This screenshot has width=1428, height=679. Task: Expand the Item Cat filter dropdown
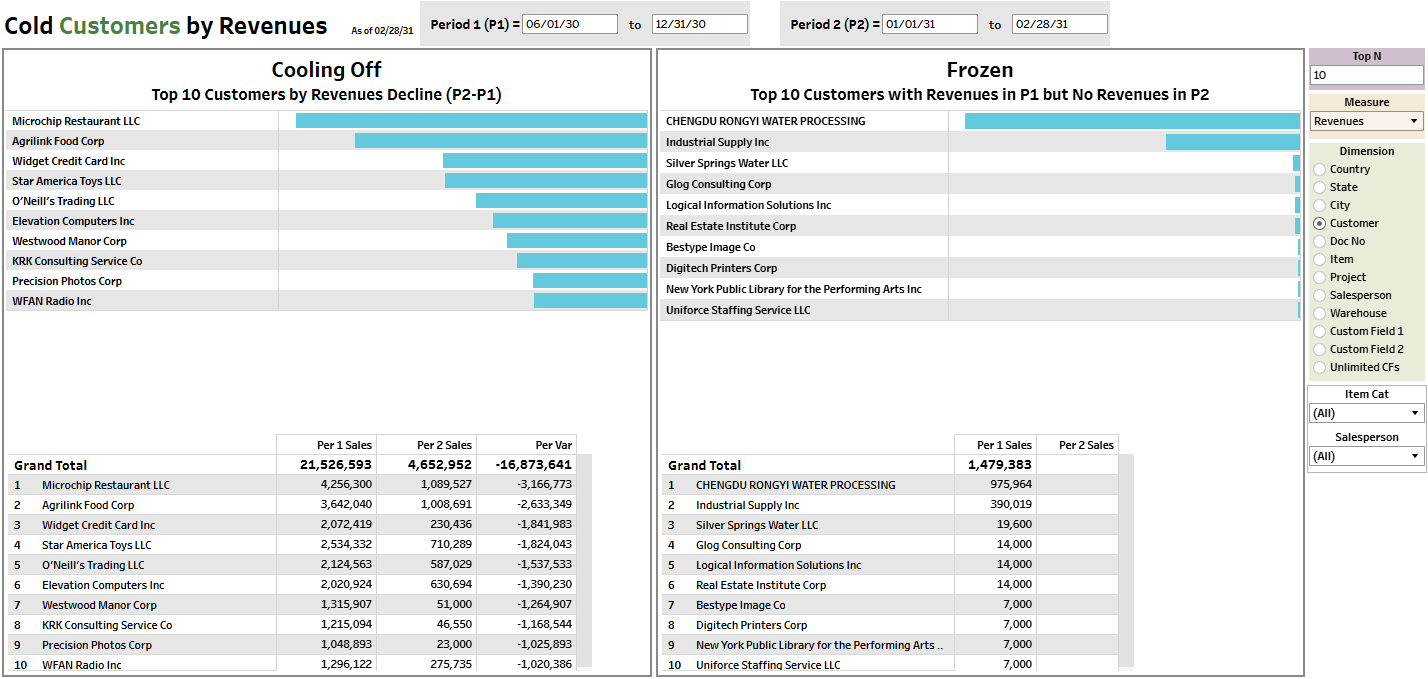pyautogui.click(x=1366, y=413)
